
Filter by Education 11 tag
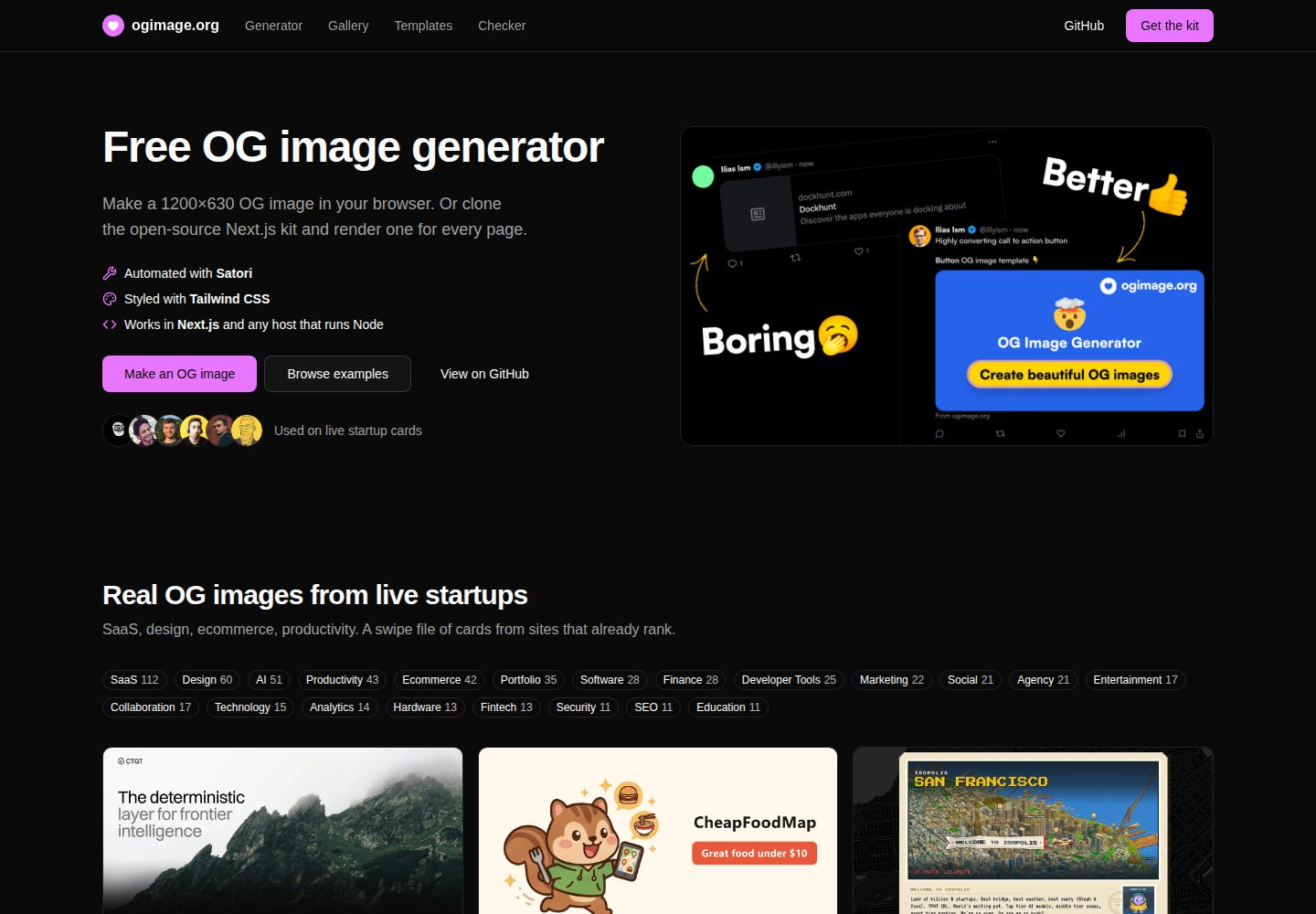coord(728,707)
